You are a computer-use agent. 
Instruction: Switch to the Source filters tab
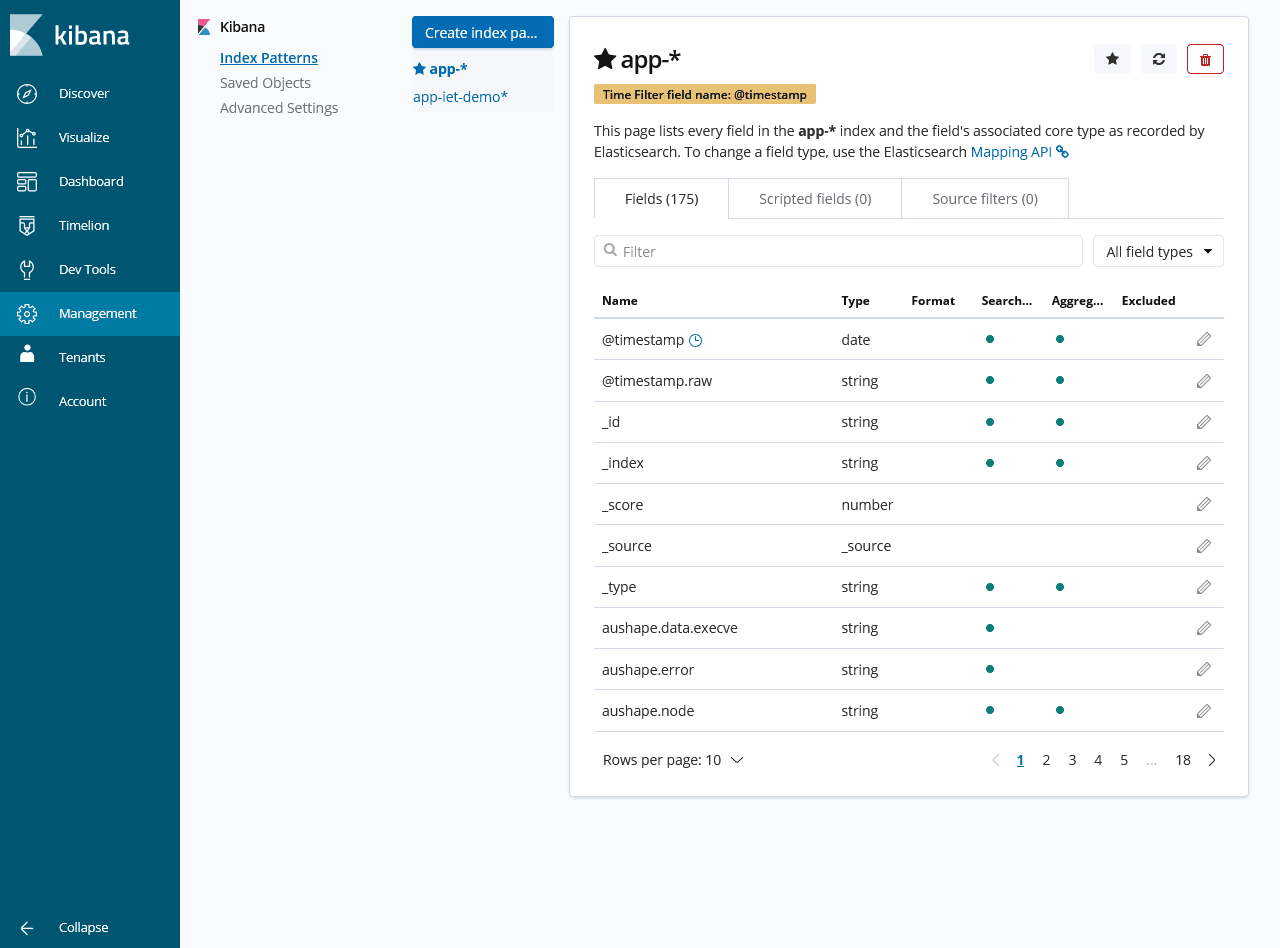[x=984, y=199]
